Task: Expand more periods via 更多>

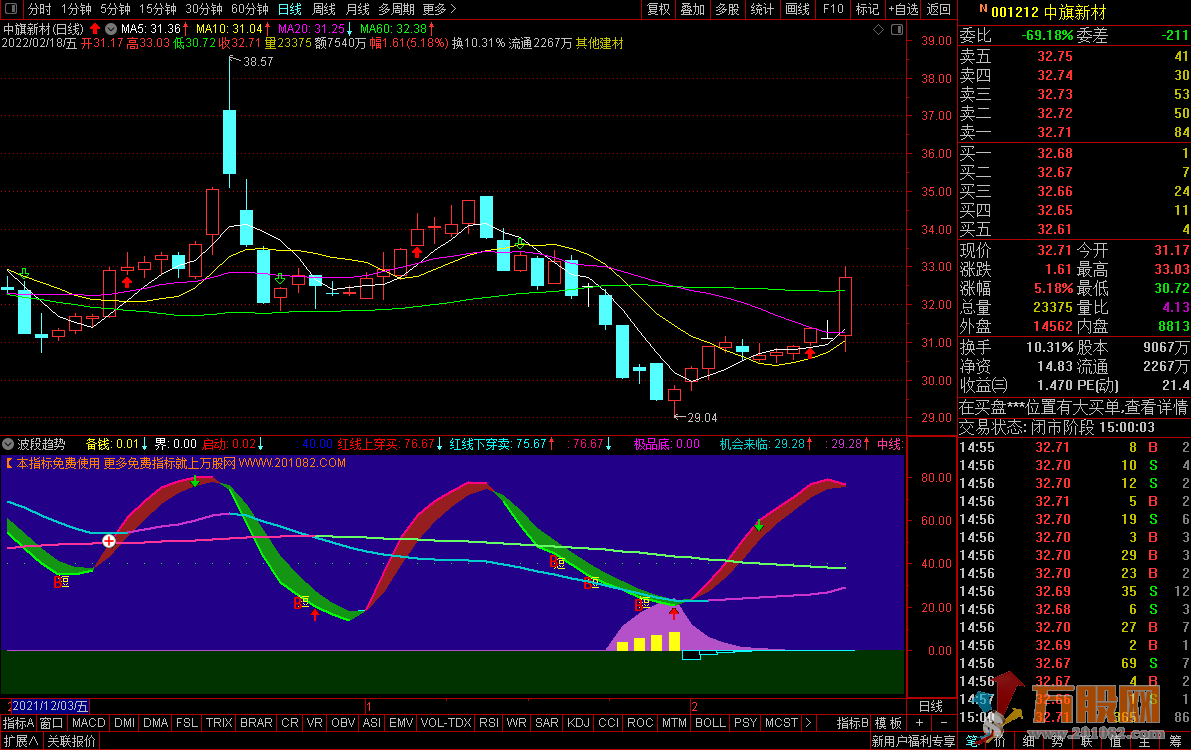Action: [x=440, y=9]
